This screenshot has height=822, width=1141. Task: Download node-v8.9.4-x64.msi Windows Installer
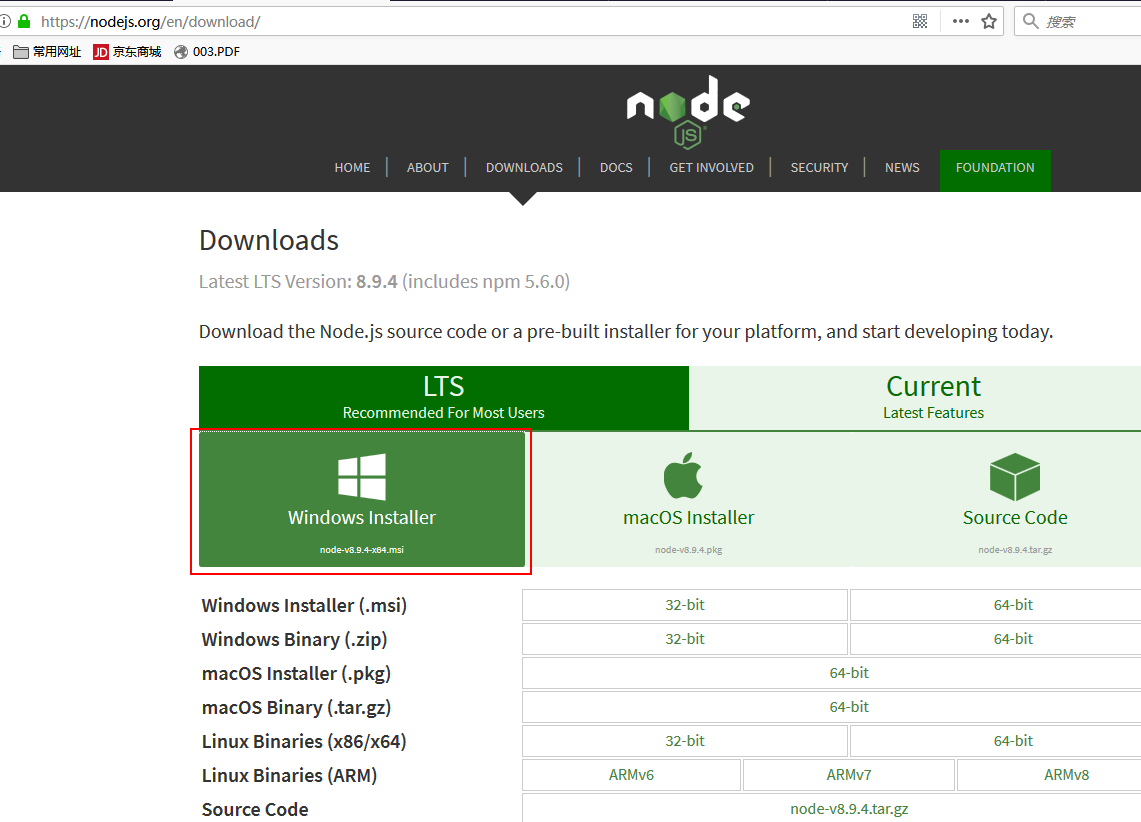point(362,499)
